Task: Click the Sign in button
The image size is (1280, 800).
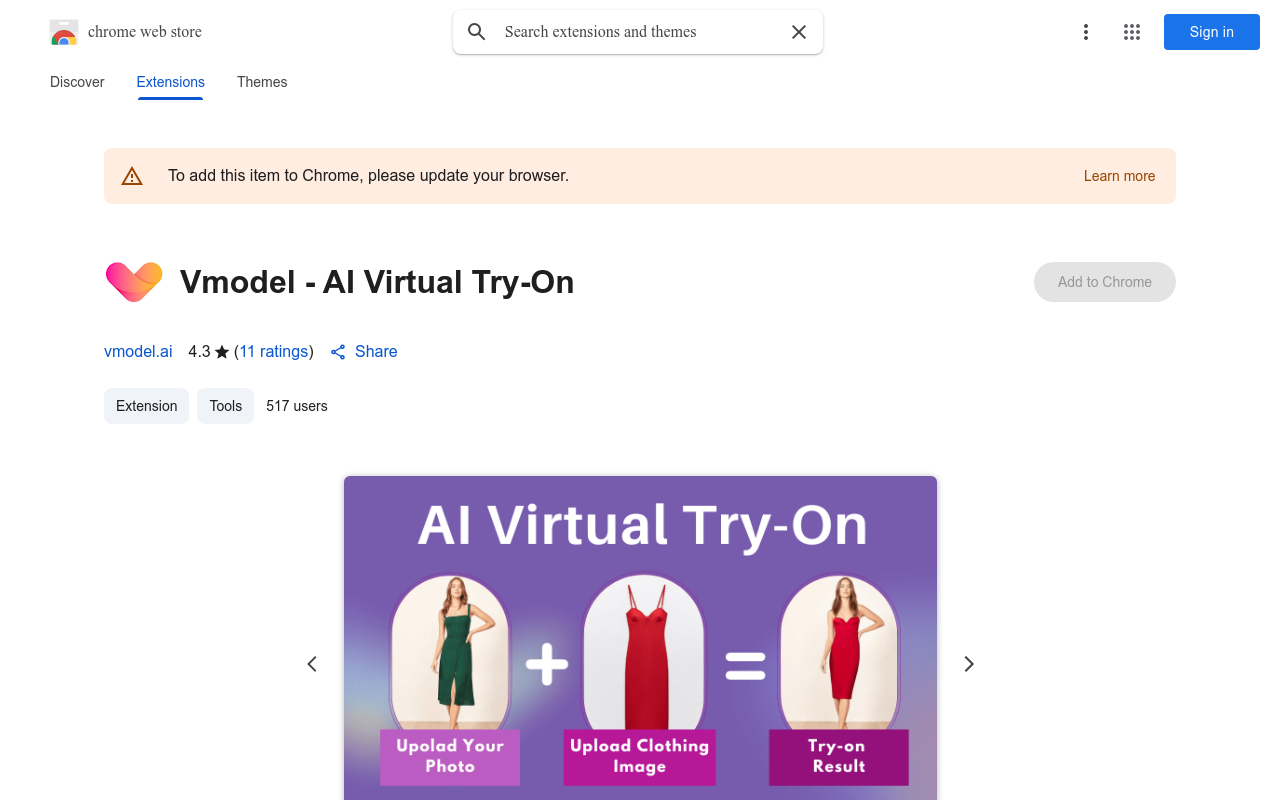Action: pyautogui.click(x=1212, y=32)
